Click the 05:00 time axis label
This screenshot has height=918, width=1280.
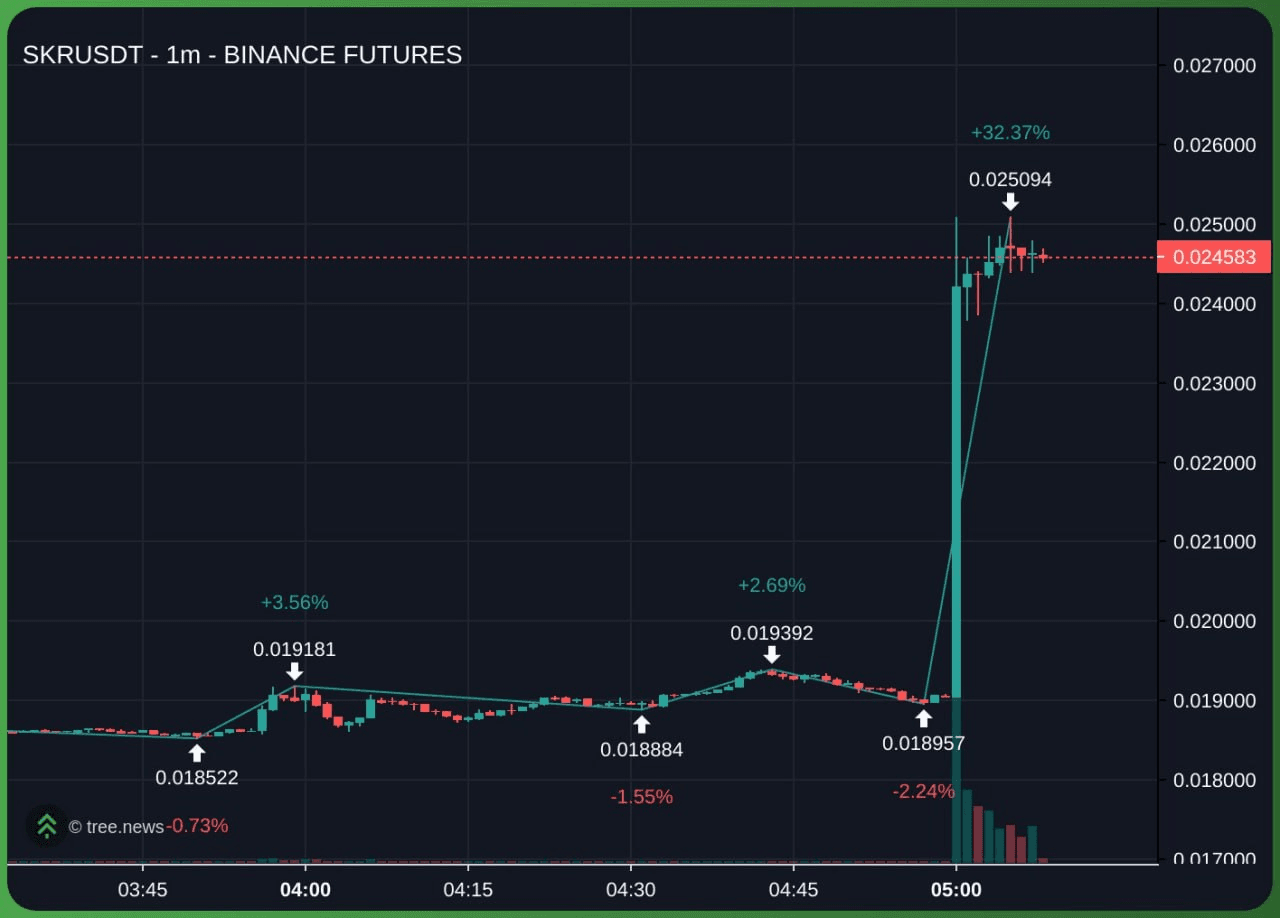pos(956,889)
